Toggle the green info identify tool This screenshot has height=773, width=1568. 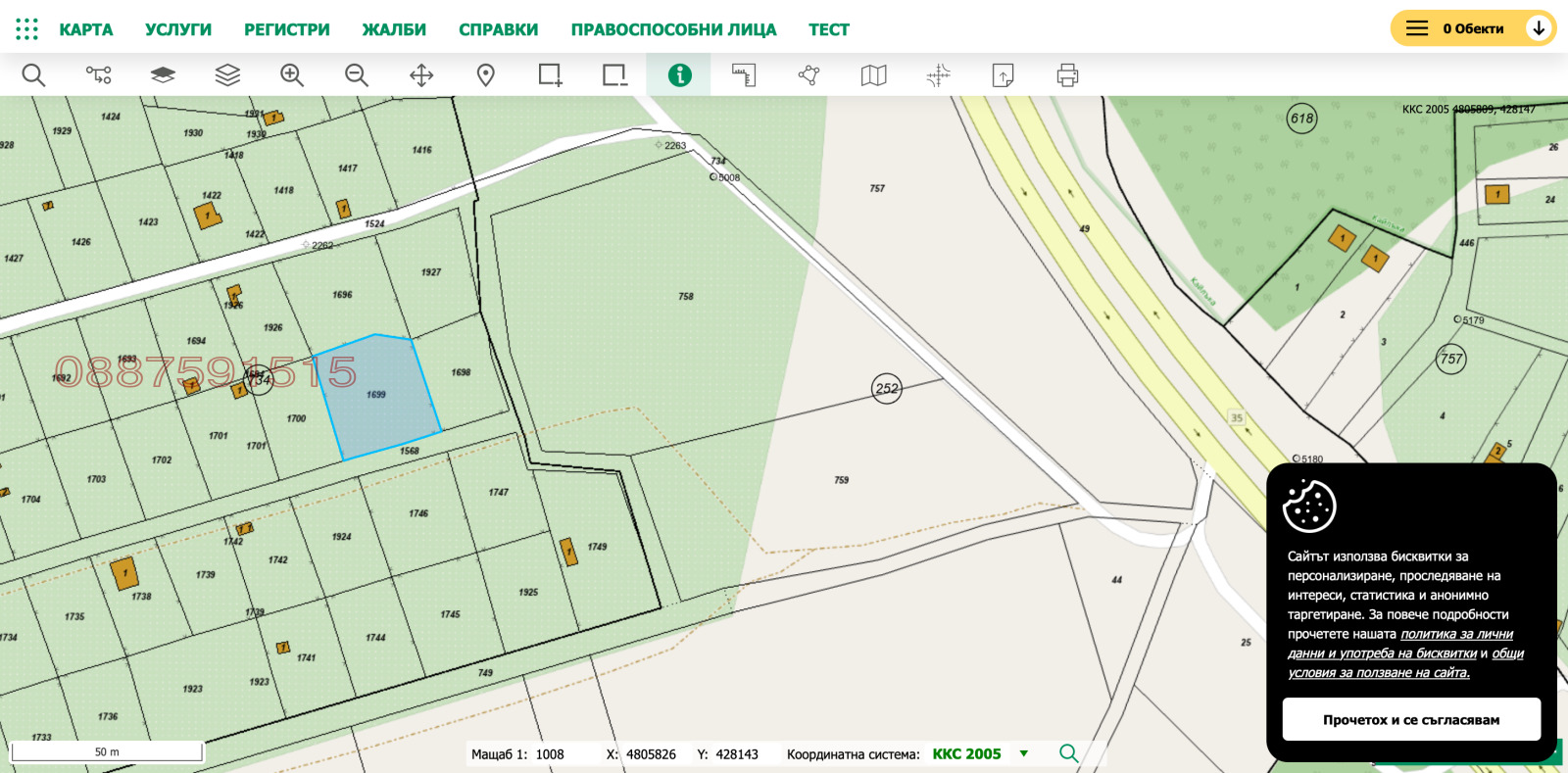coord(679,75)
